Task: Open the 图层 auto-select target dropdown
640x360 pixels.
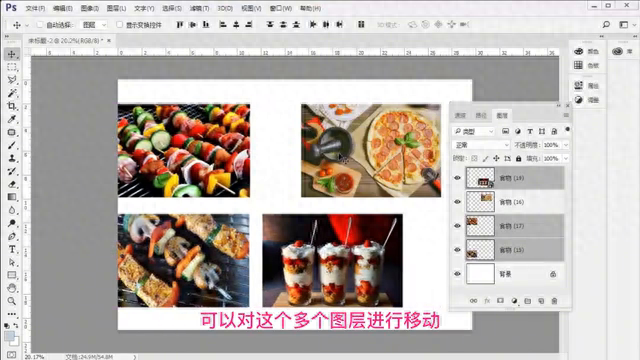Action: [x=94, y=25]
